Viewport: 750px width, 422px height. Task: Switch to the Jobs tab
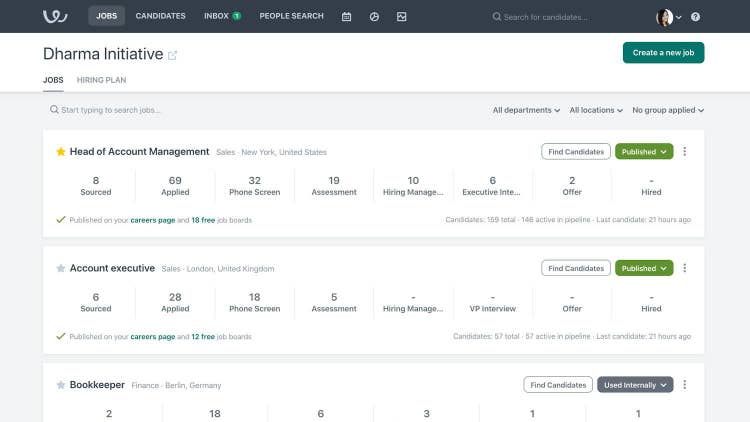pyautogui.click(x=53, y=80)
